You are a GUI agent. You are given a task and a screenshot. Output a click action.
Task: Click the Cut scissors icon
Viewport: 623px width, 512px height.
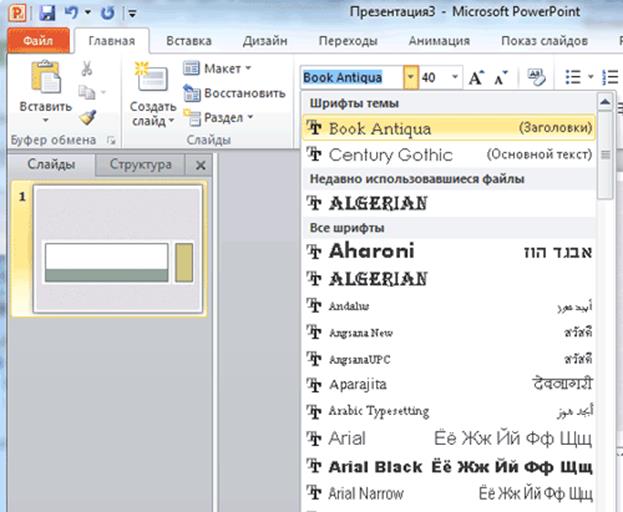[87, 69]
